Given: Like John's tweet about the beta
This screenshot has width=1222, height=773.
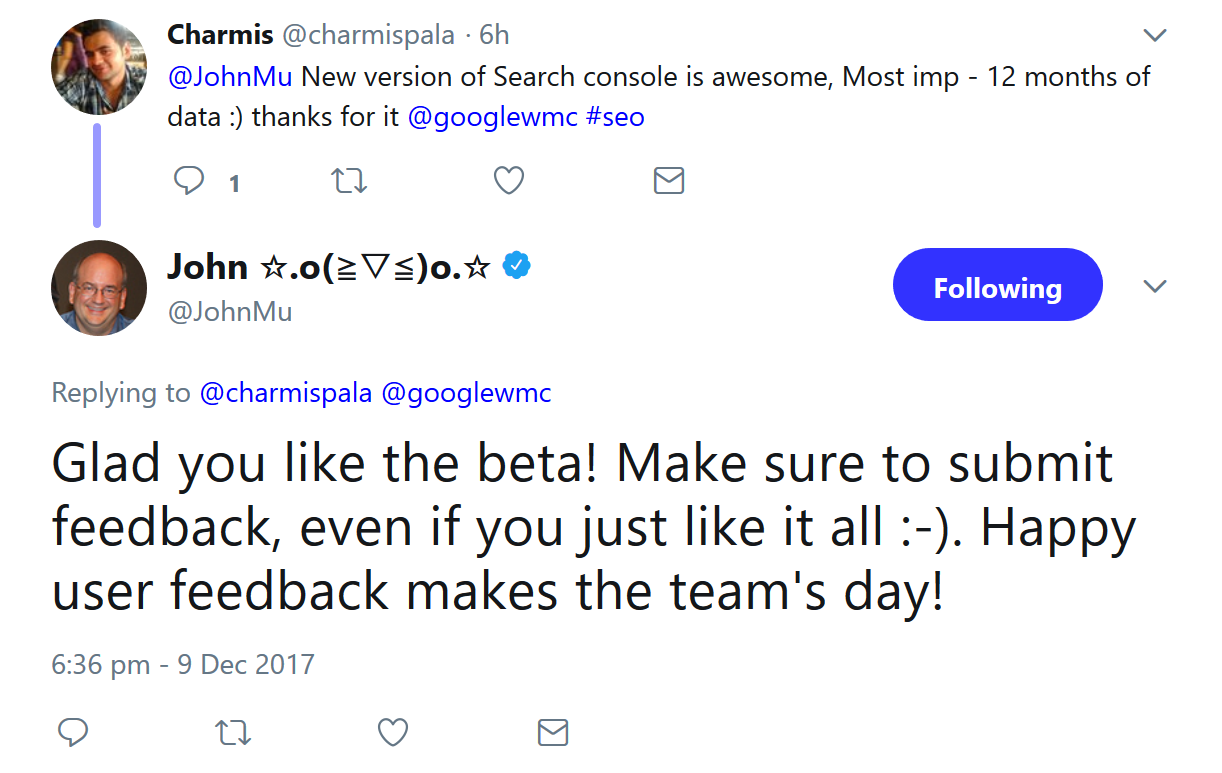Looking at the screenshot, I should pyautogui.click(x=393, y=732).
